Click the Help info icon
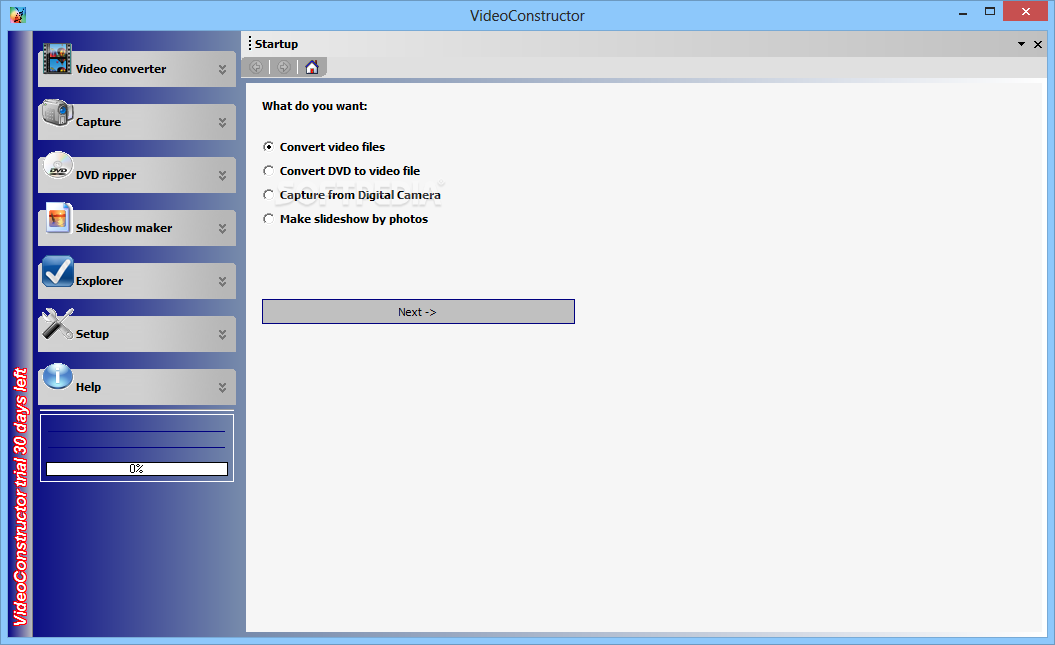 click(57, 377)
